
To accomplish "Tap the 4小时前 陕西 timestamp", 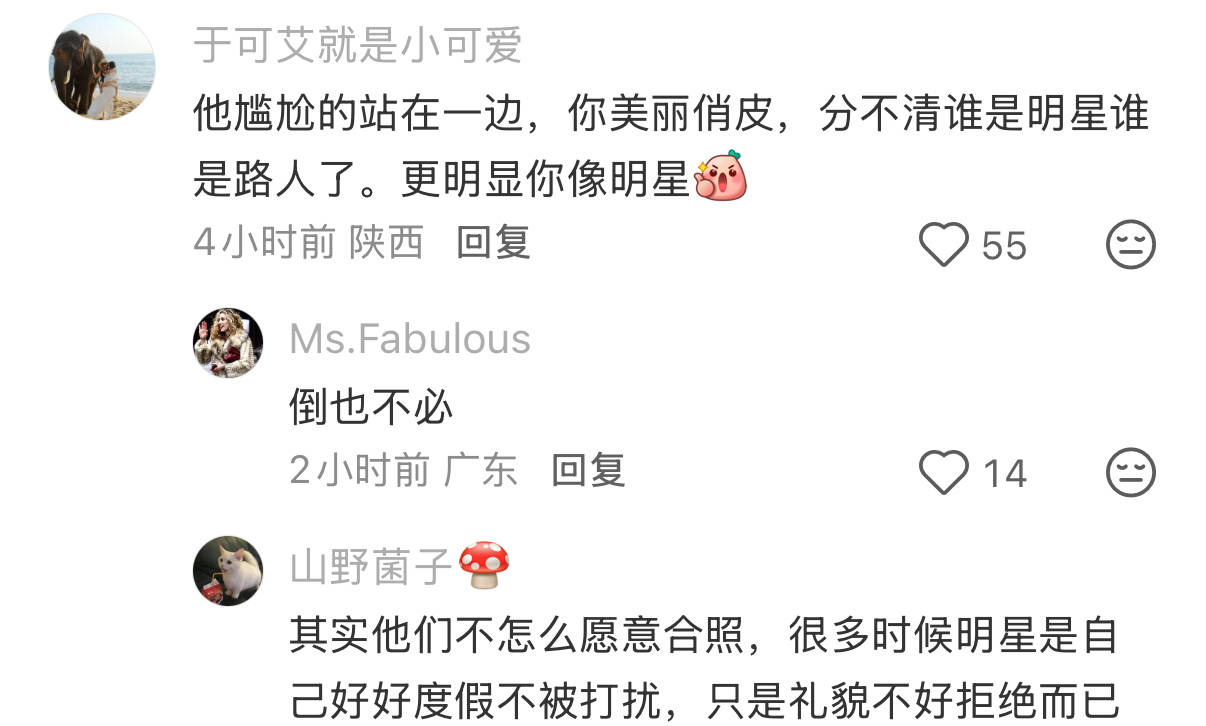I will click(309, 243).
